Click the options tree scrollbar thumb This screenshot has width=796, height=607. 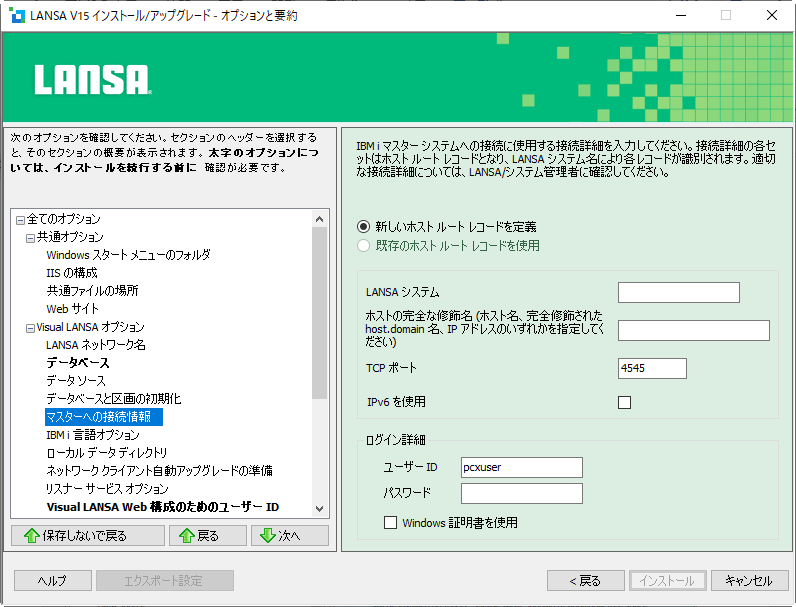point(319,313)
